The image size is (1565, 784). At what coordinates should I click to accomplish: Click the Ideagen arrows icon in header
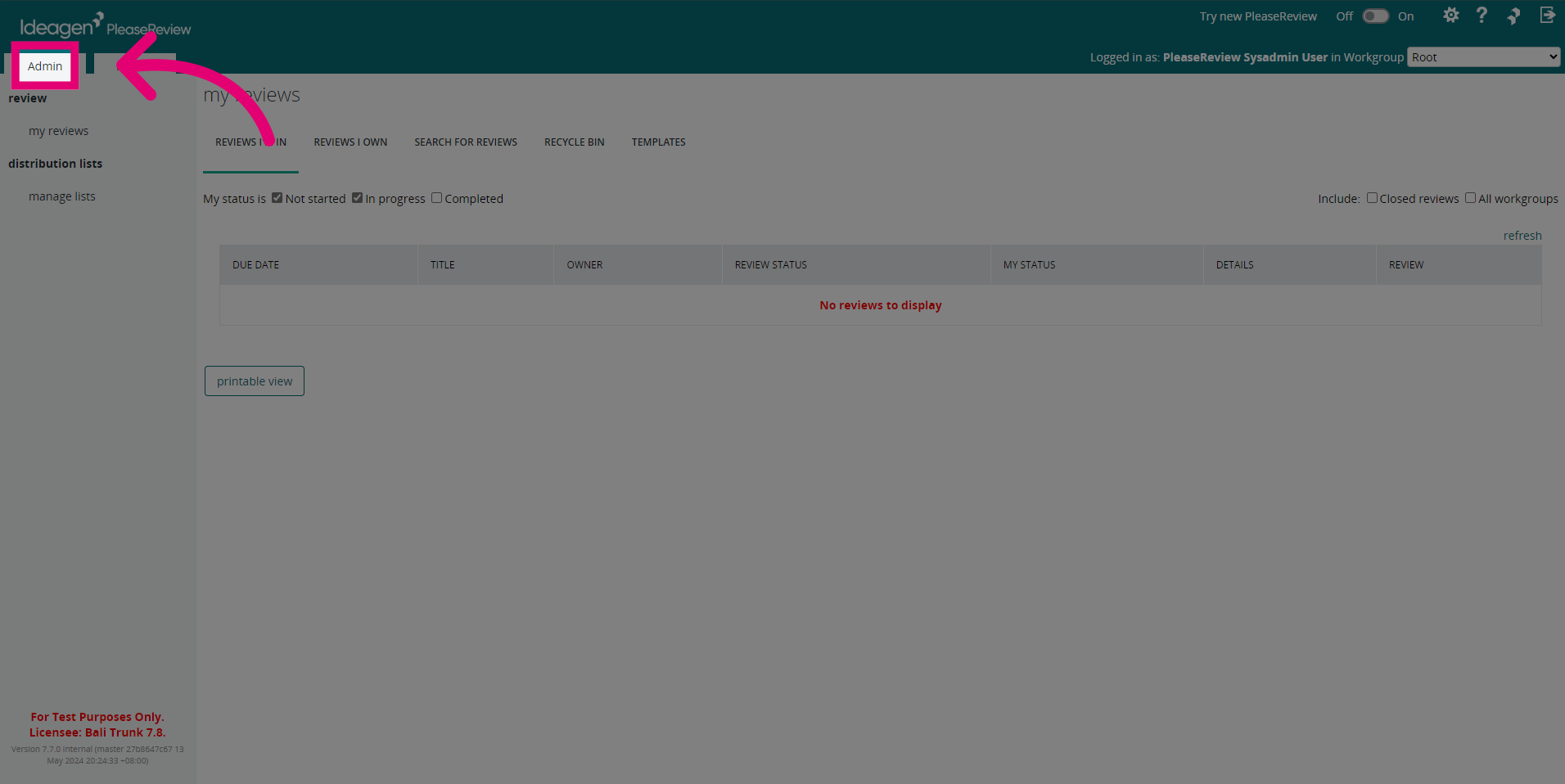1513,16
